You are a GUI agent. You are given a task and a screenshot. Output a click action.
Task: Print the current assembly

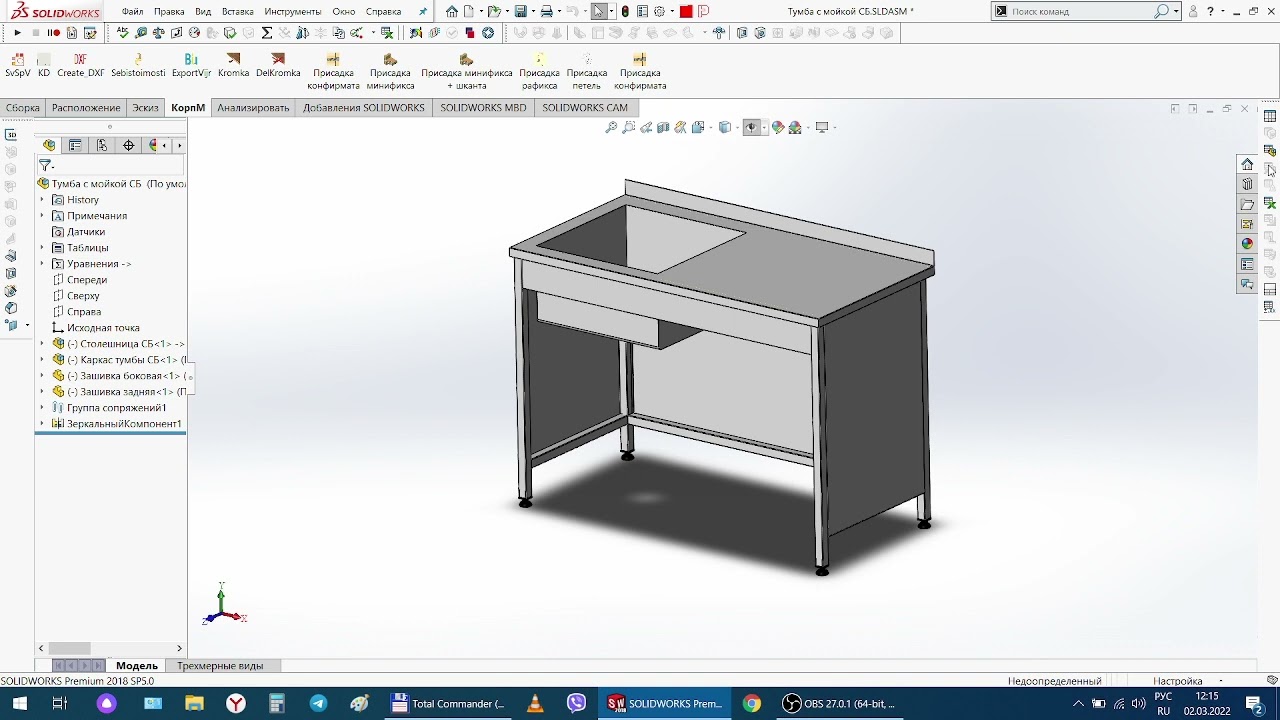pos(546,12)
